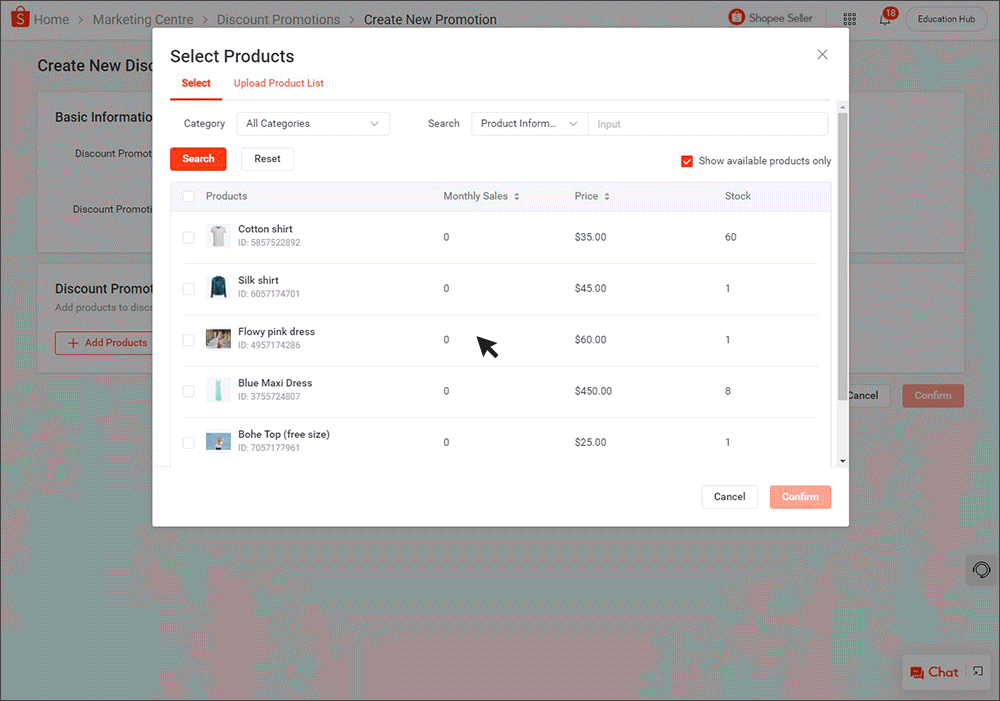Go to Discount Promotions breadcrumb
The height and width of the screenshot is (701, 1000).
click(x=278, y=19)
